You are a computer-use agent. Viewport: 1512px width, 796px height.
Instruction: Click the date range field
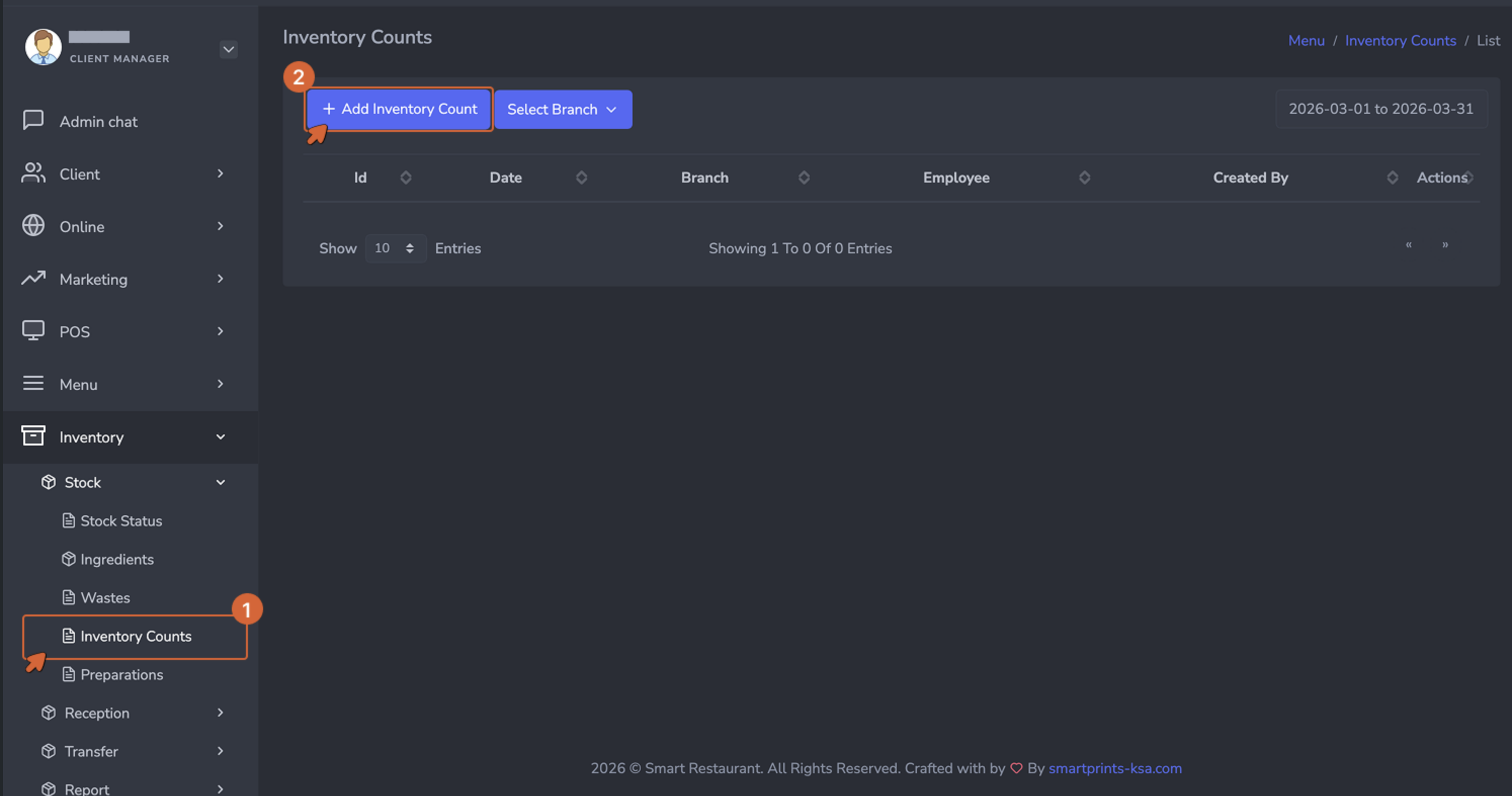tap(1380, 109)
